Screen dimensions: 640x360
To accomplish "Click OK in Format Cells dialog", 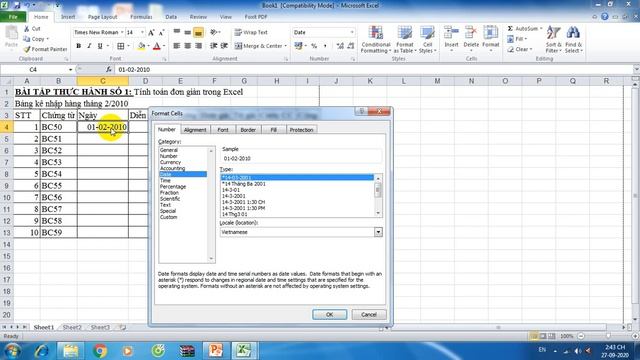I will [x=329, y=315].
